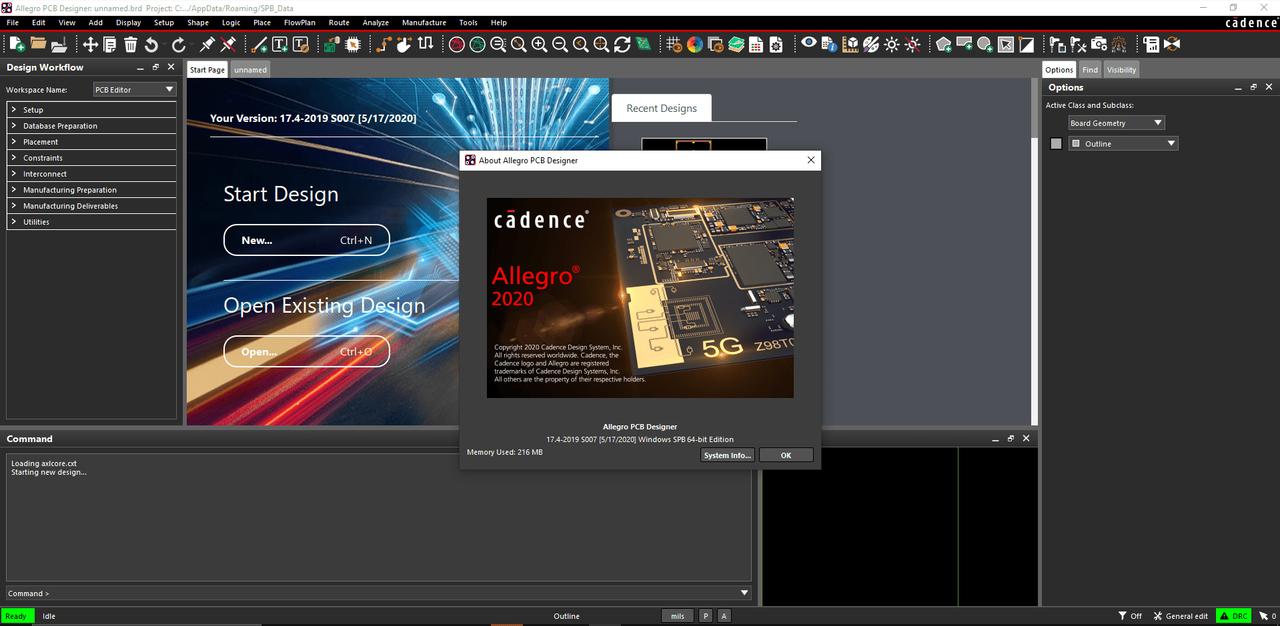Click the Open folder toolbar icon
1280x626 pixels.
38,44
